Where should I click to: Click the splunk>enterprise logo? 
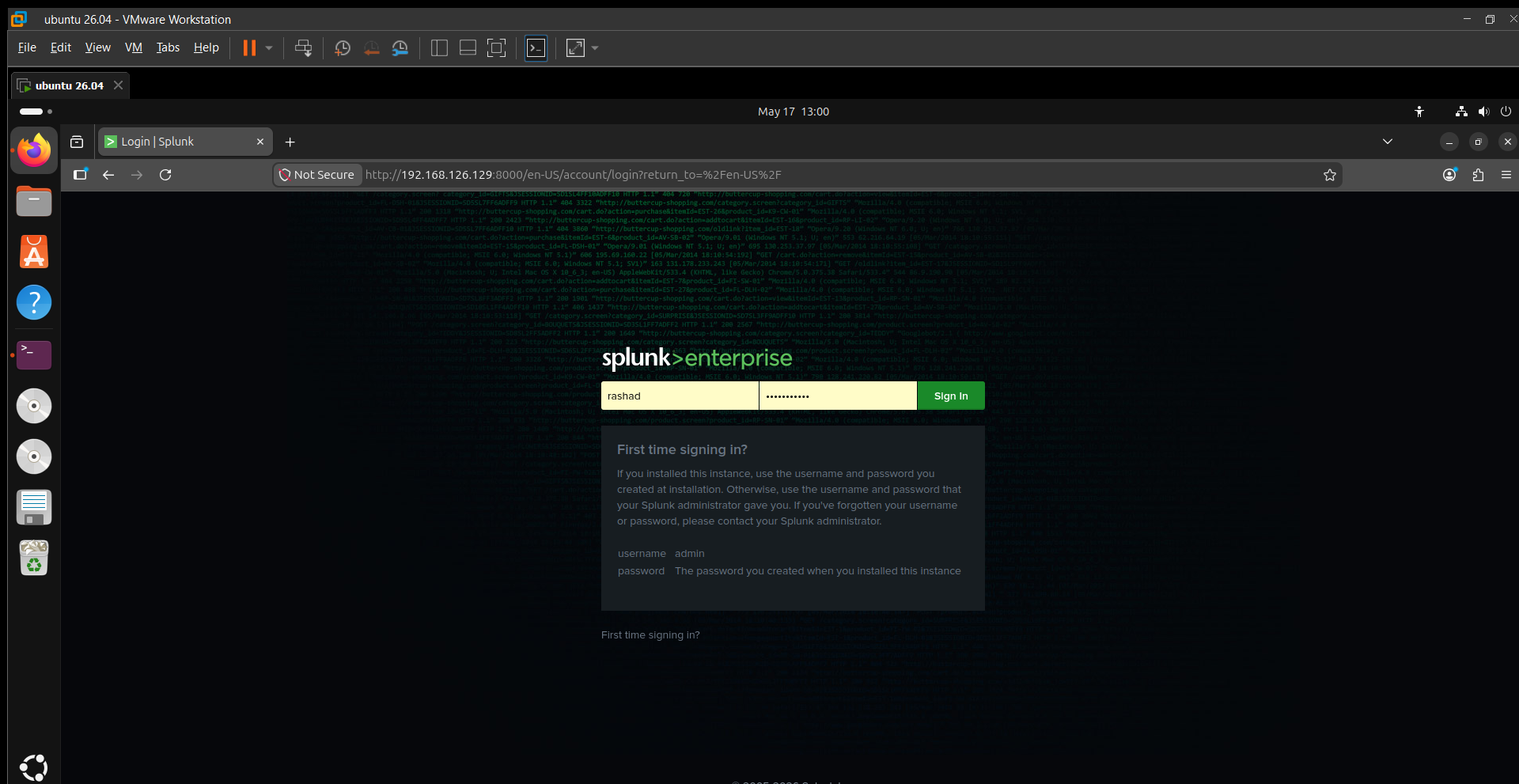697,358
